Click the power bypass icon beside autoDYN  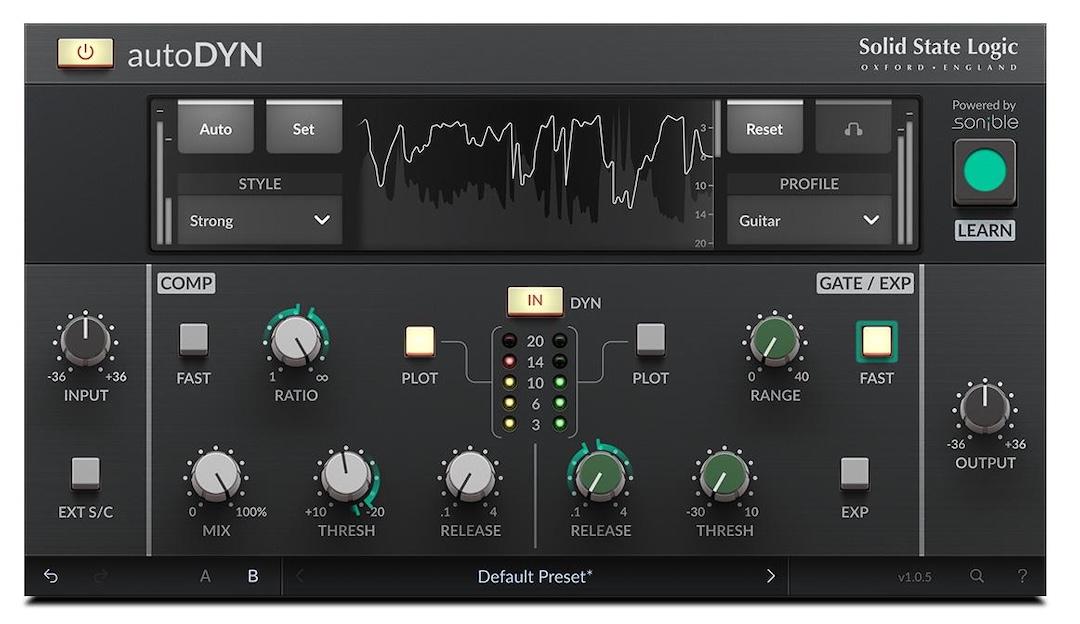(x=85, y=53)
